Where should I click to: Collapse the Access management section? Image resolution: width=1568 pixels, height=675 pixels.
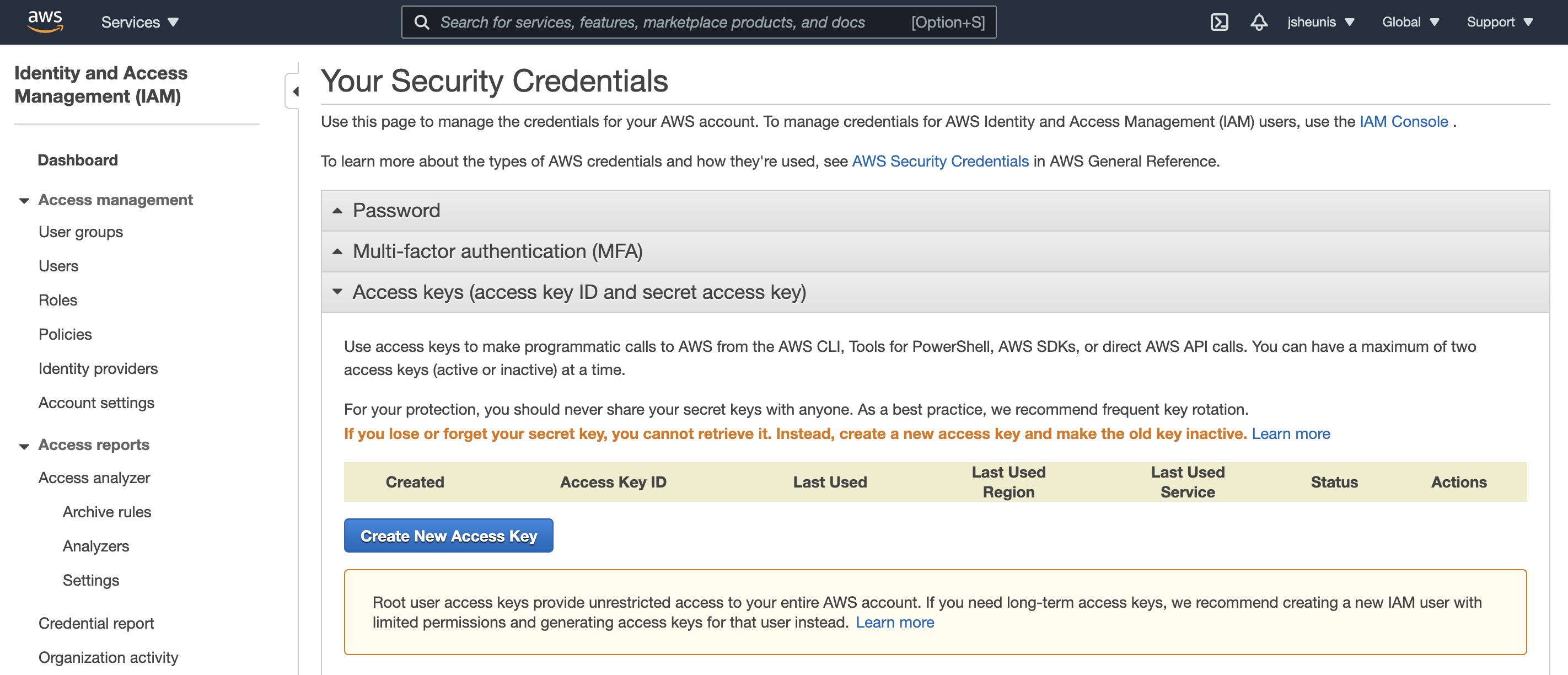(23, 200)
